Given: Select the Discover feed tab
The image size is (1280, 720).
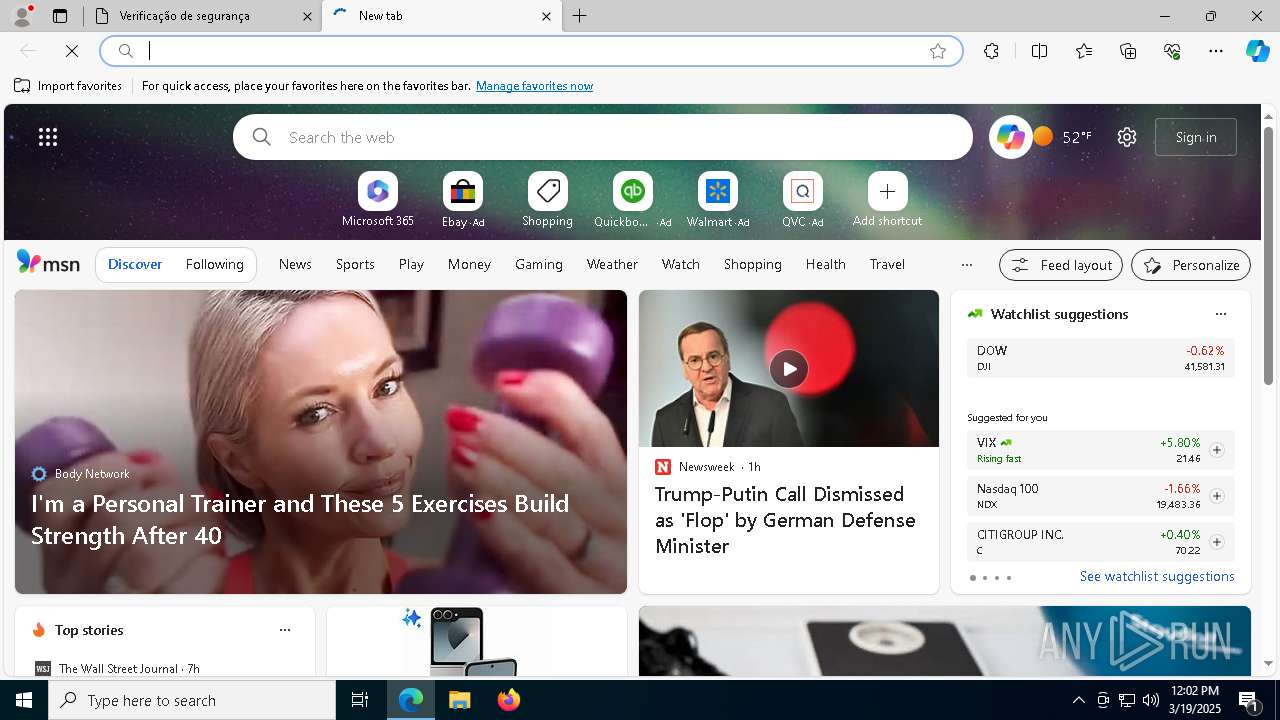Looking at the screenshot, I should click(135, 264).
